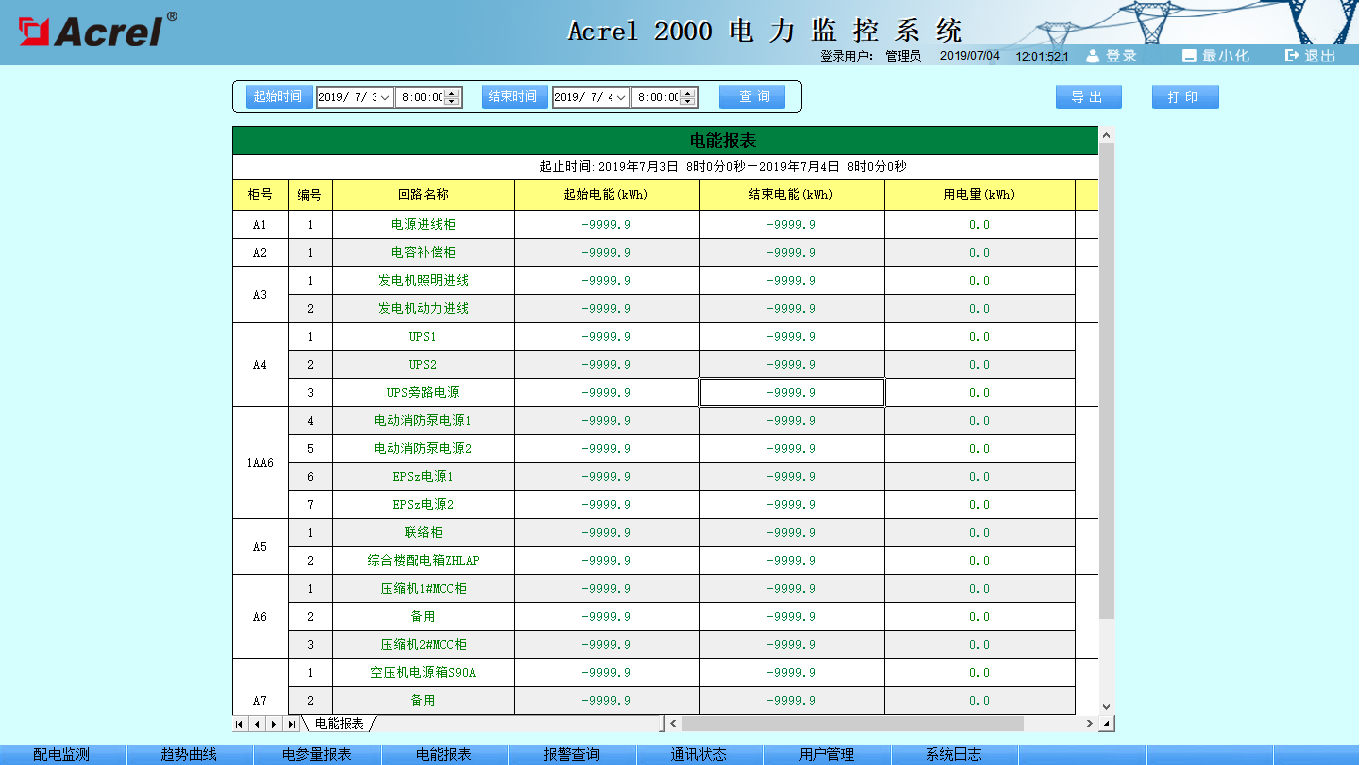The width and height of the screenshot is (1361, 765).
Task: Click the 导出 export button
Action: pyautogui.click(x=1089, y=97)
